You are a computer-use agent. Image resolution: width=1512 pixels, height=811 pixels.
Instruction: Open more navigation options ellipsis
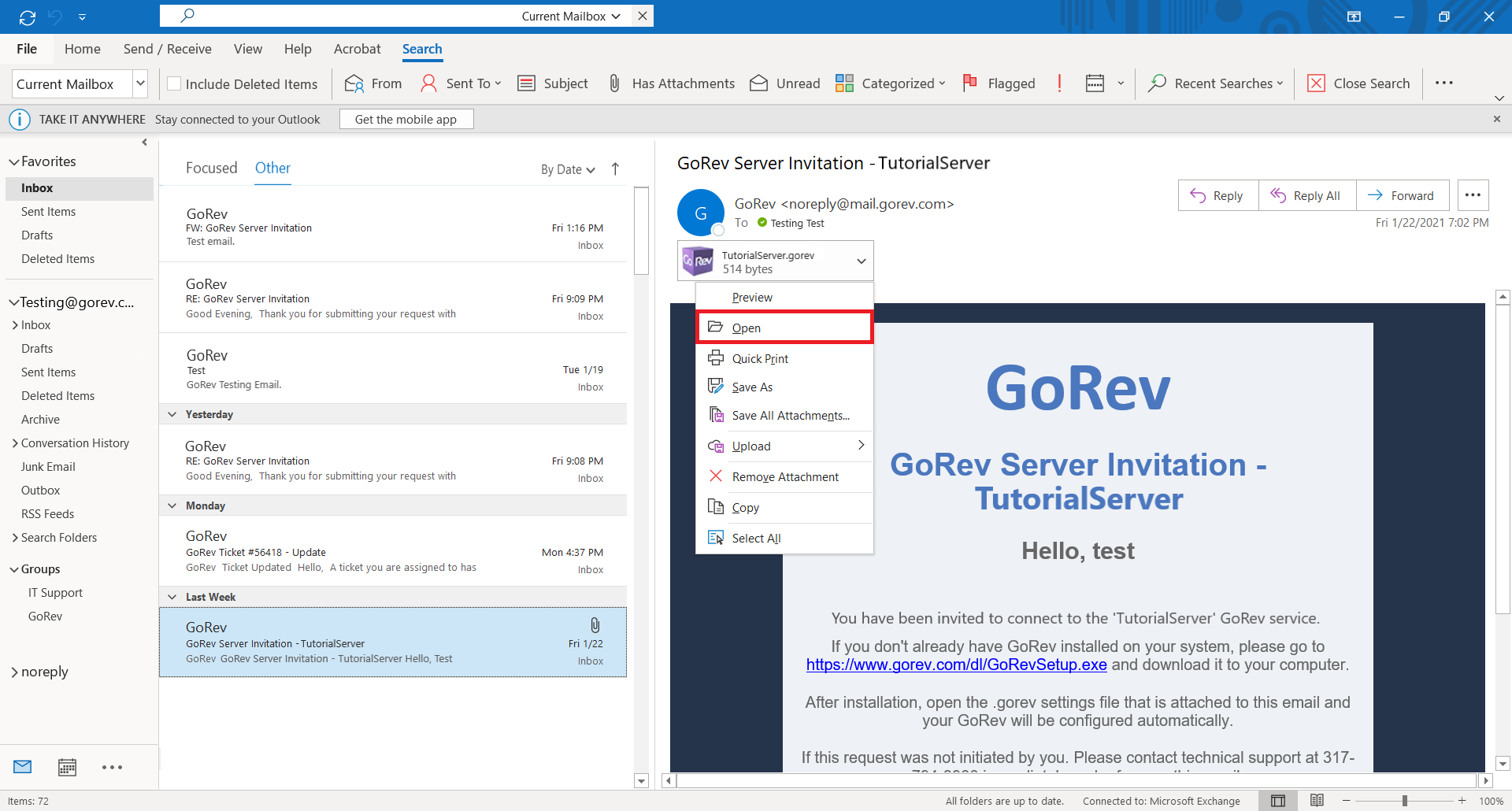[x=112, y=767]
